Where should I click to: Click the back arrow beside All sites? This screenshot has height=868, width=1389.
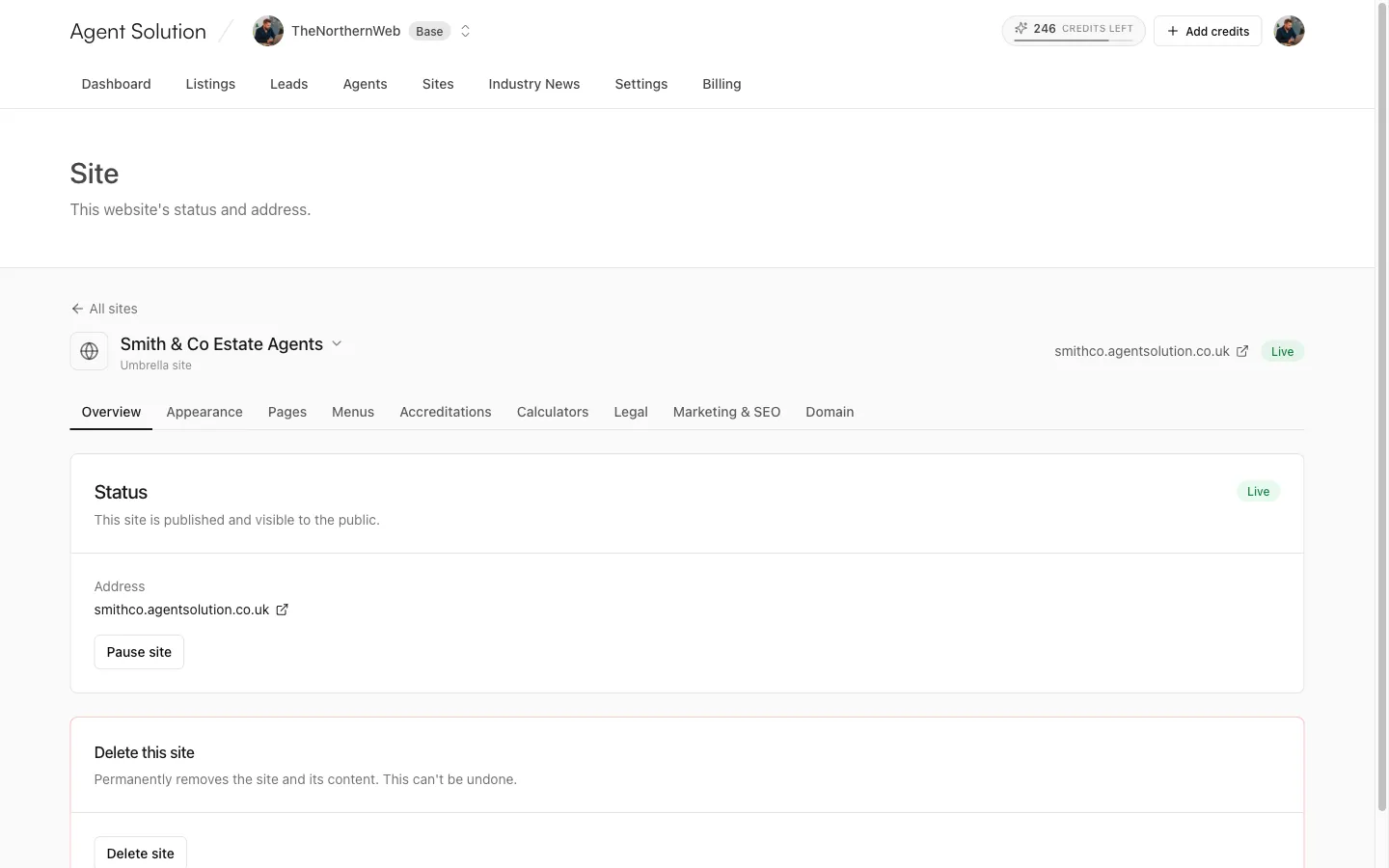pyautogui.click(x=77, y=309)
